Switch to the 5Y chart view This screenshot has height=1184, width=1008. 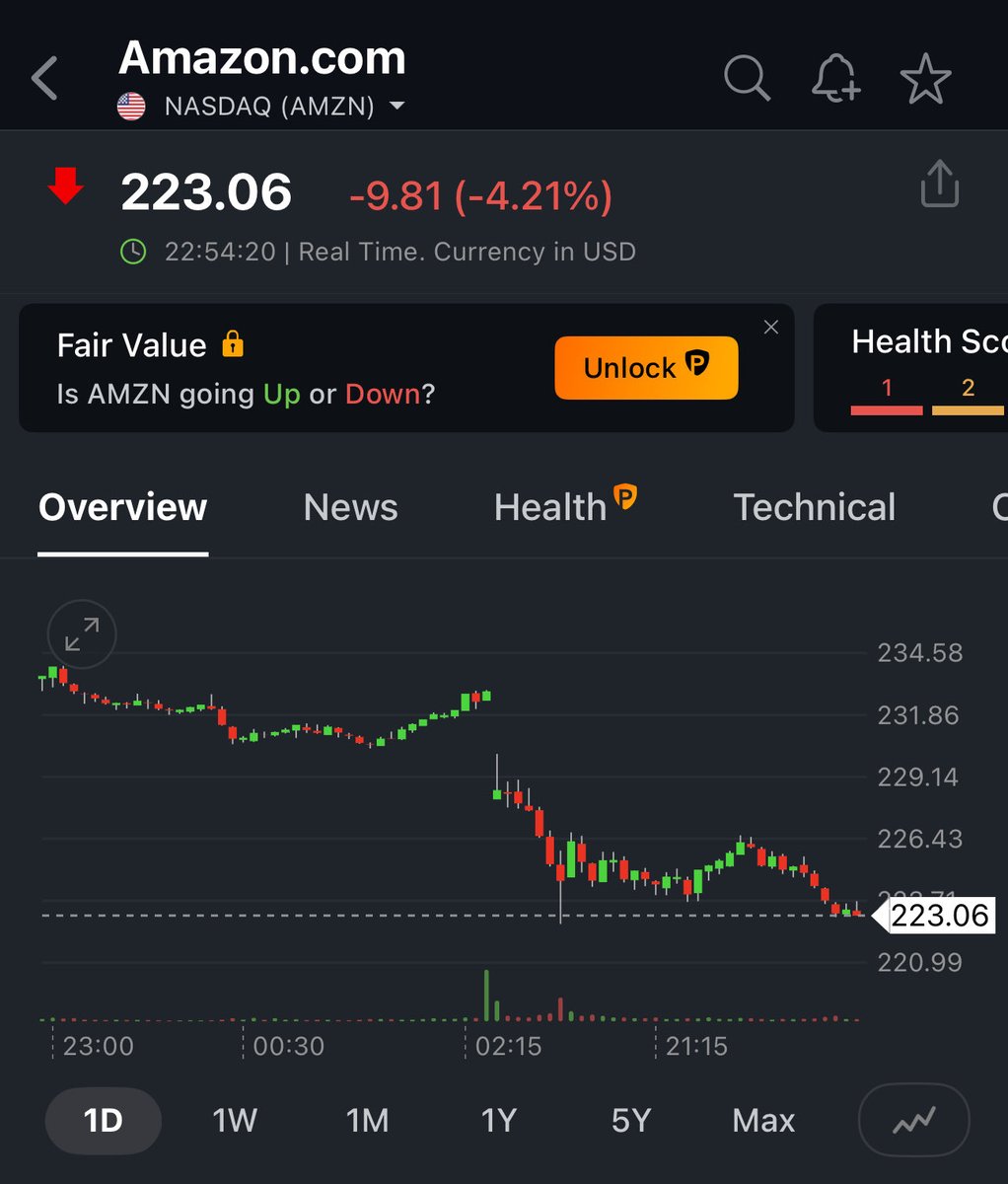(x=630, y=1120)
